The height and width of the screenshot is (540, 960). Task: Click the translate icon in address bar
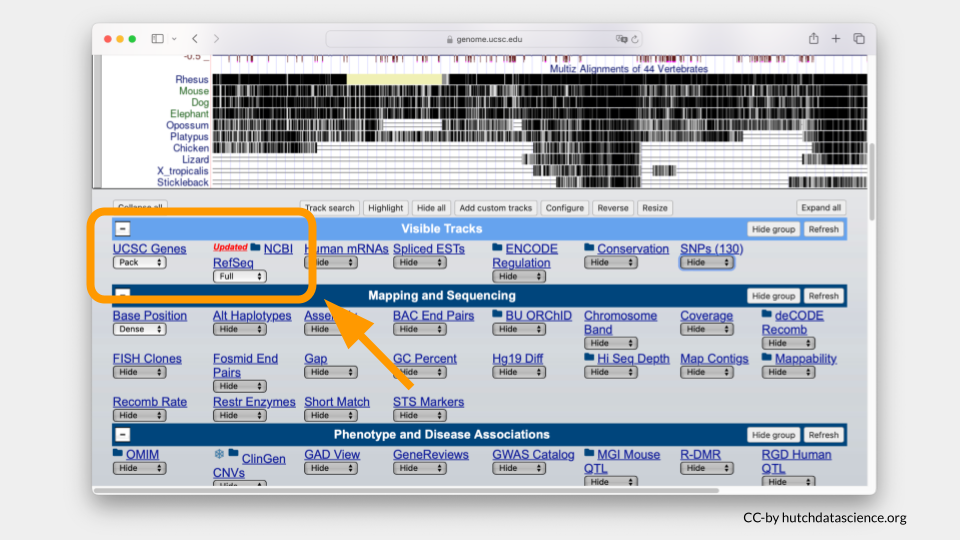(621, 39)
